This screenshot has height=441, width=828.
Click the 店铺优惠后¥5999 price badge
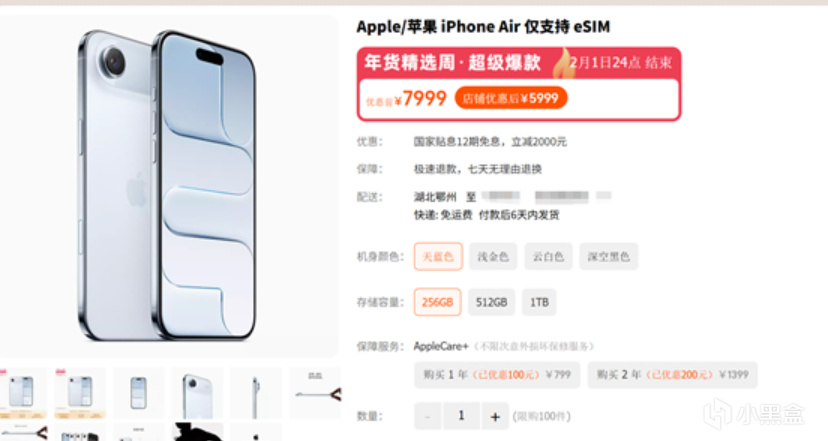coord(511,98)
